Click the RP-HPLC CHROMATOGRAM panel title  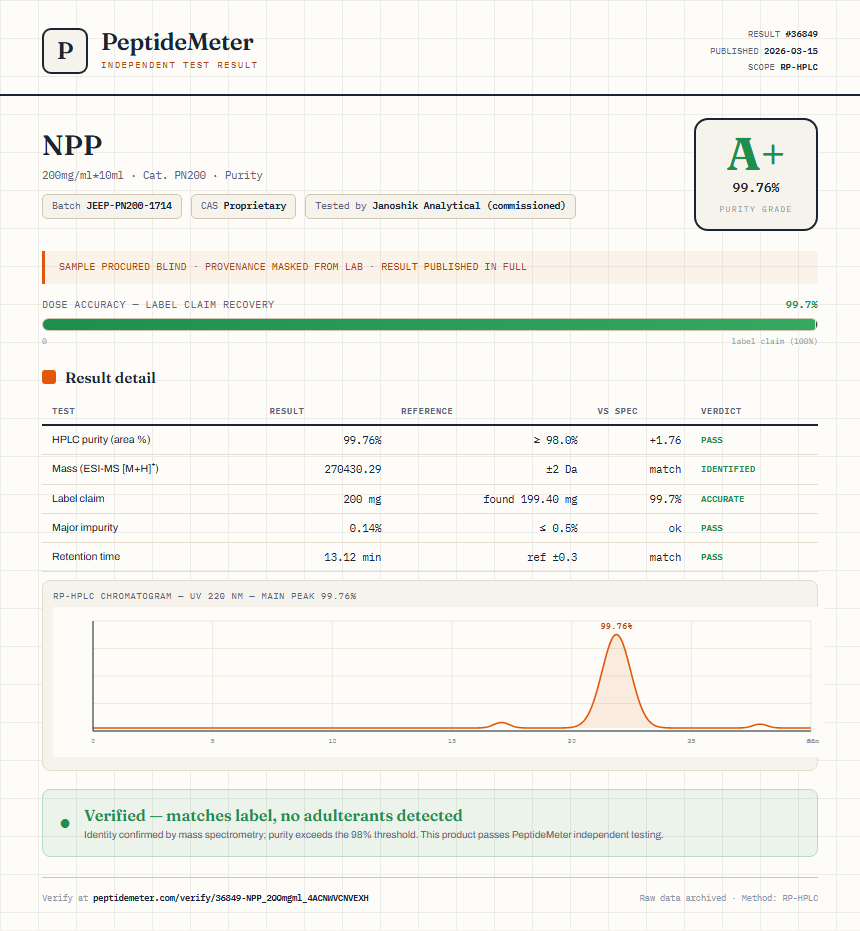coord(205,596)
